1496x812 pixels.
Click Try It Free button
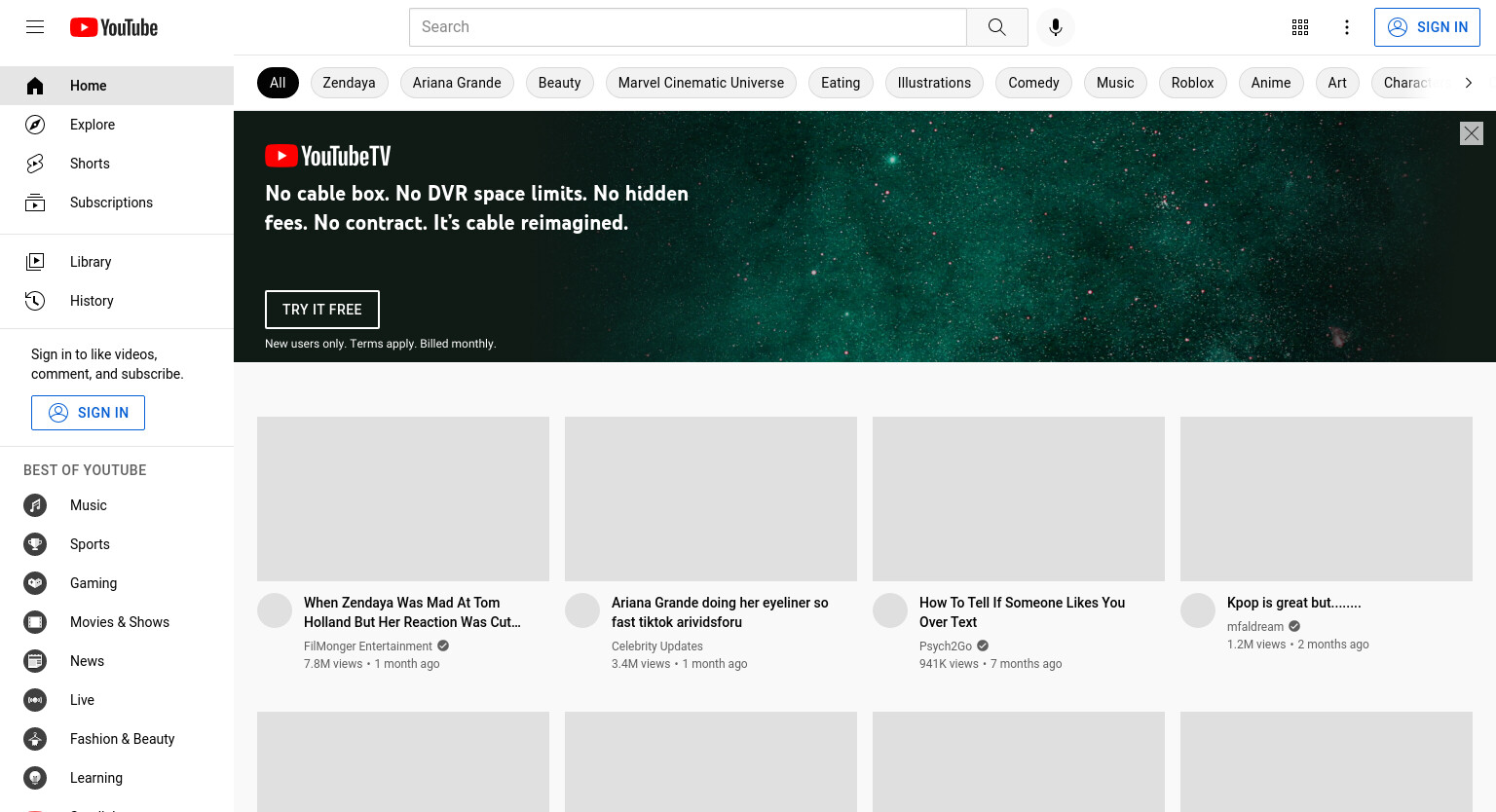tap(322, 310)
